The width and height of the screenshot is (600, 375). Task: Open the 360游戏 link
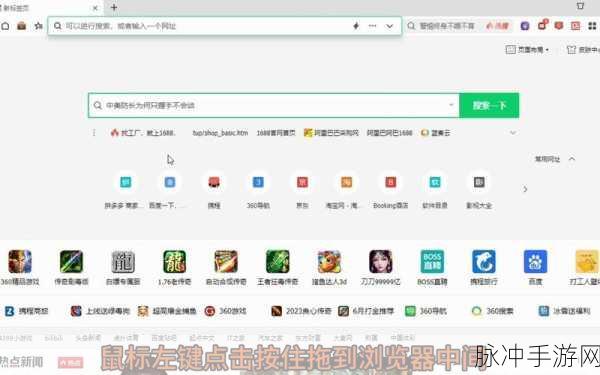(226, 311)
